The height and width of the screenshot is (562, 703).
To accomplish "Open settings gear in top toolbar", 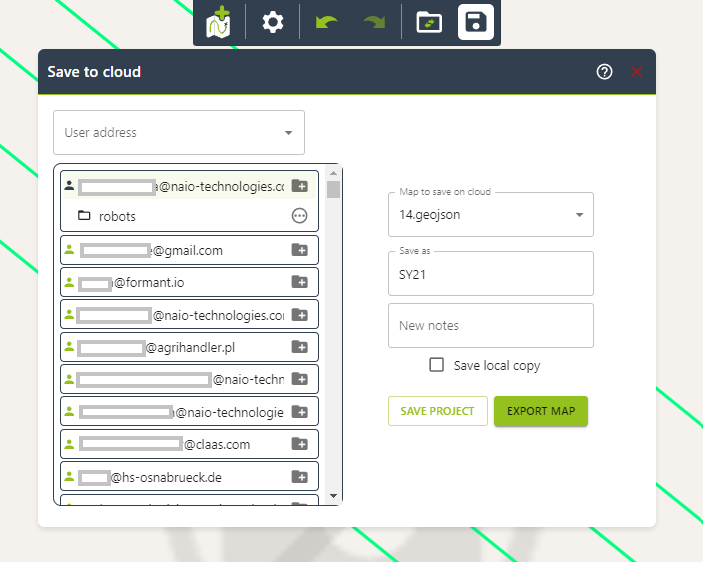I will coord(273,22).
